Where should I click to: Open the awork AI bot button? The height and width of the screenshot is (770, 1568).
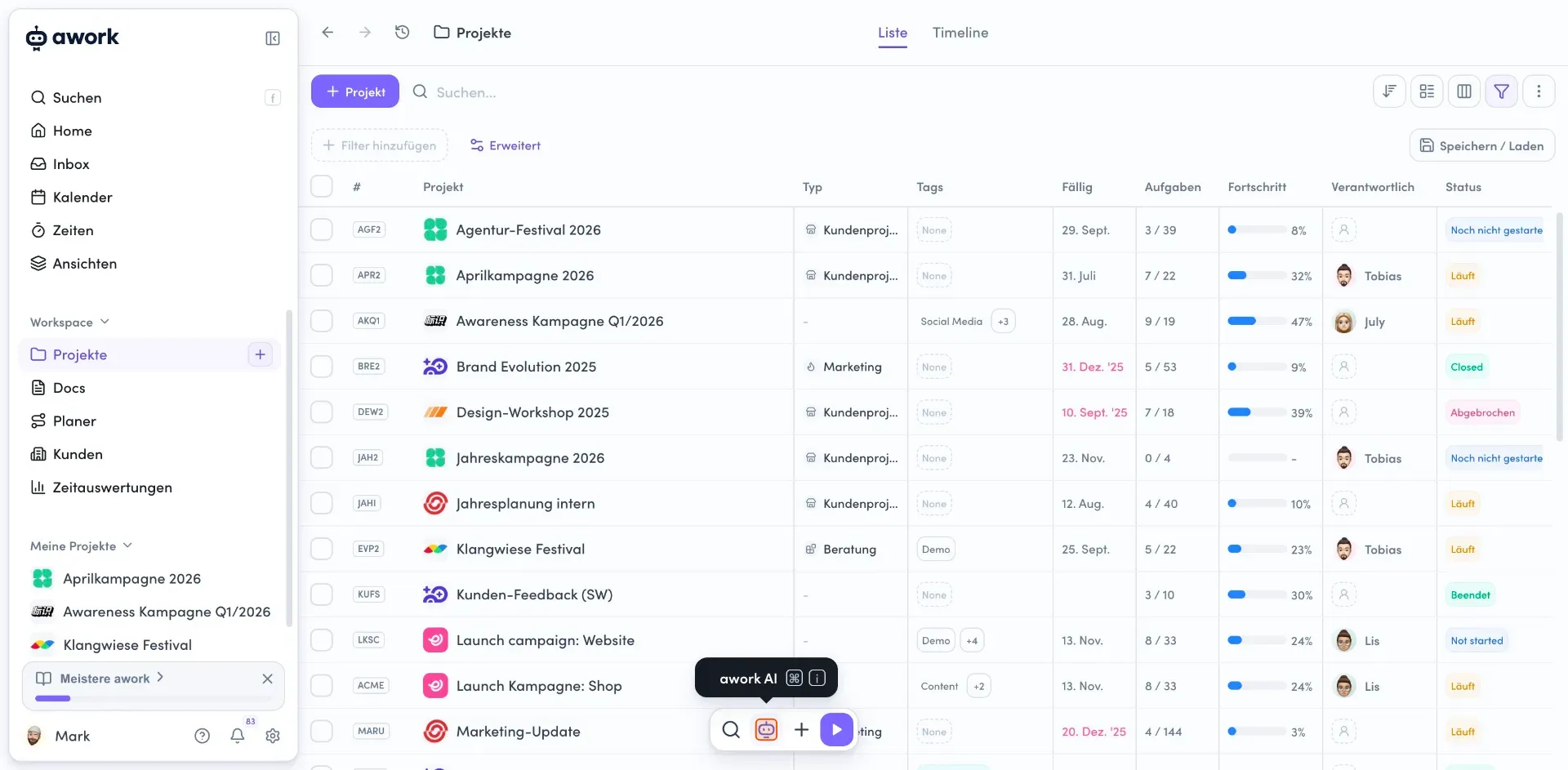tap(766, 729)
